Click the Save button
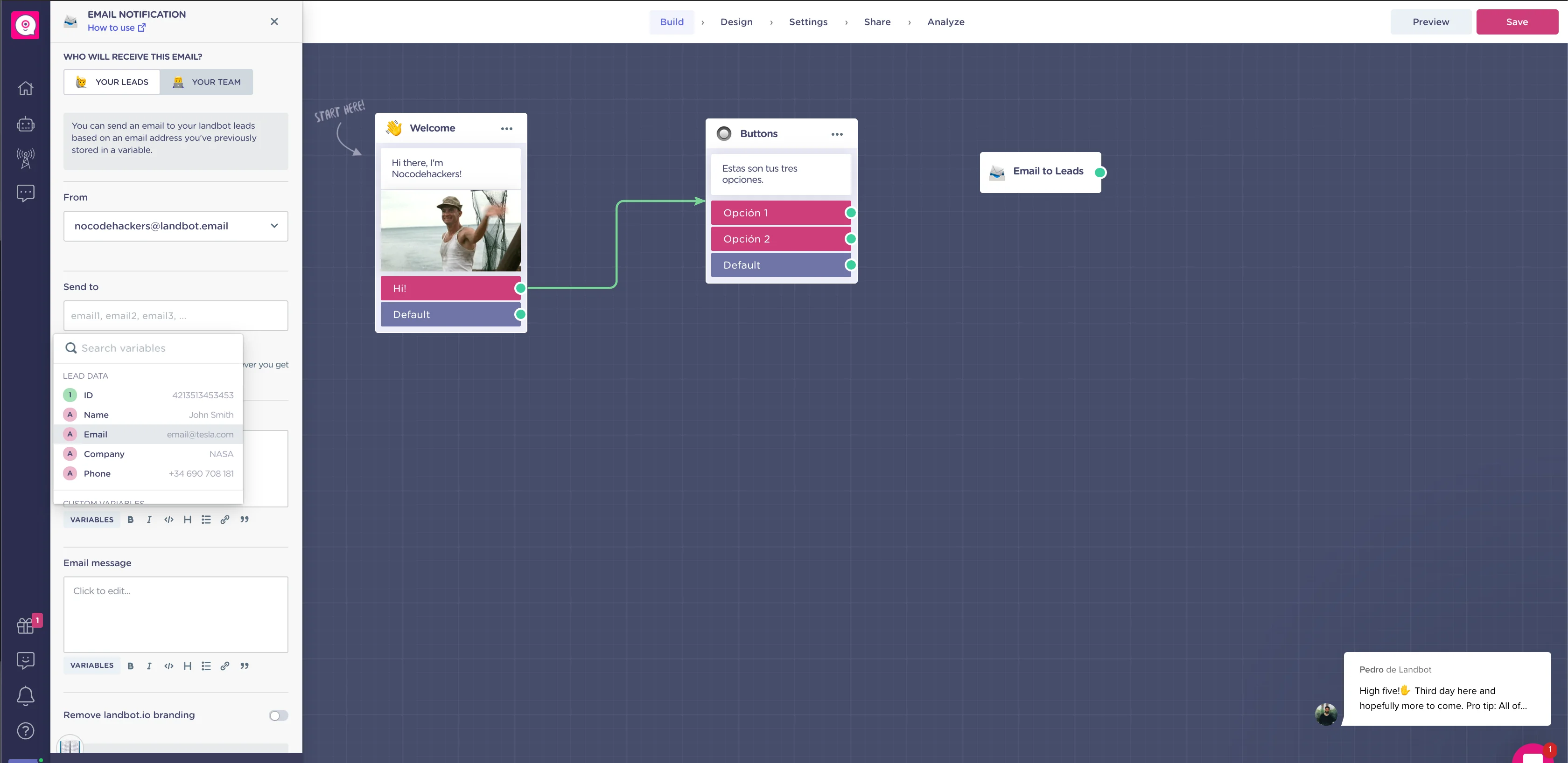1568x763 pixels. pos(1516,22)
